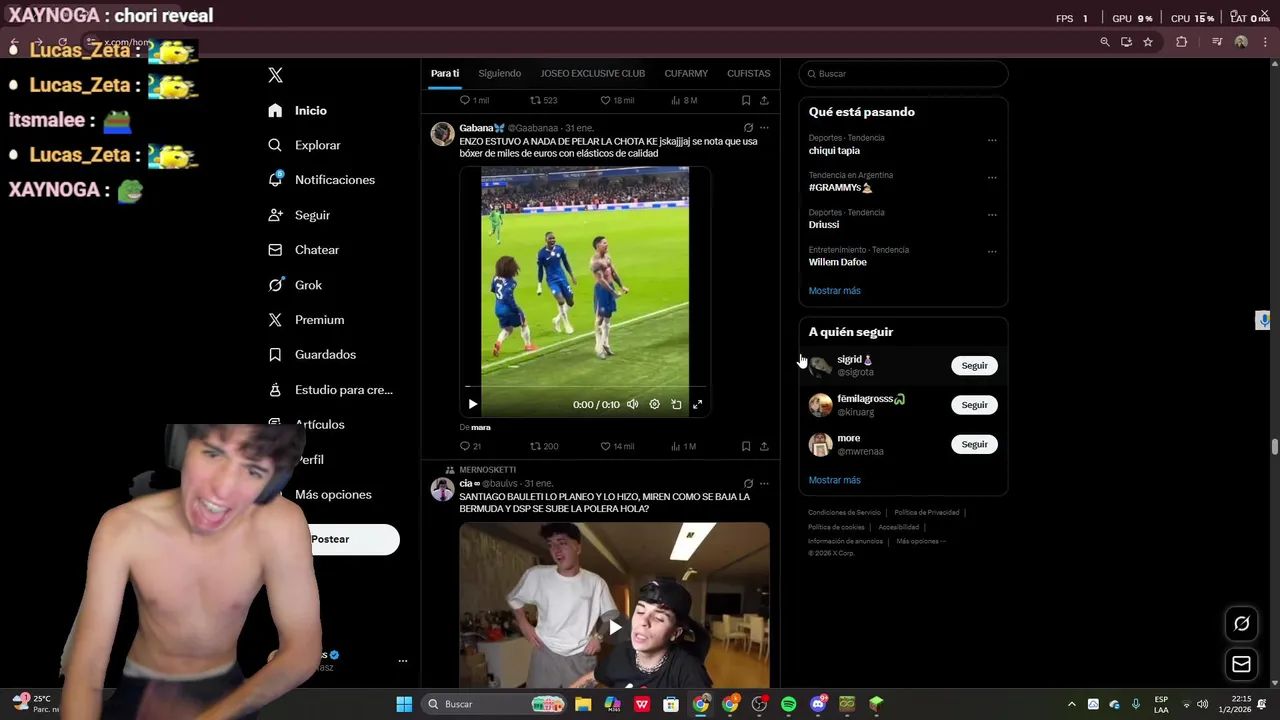Open the Premium page
This screenshot has width=1280, height=720.
tap(306, 320)
